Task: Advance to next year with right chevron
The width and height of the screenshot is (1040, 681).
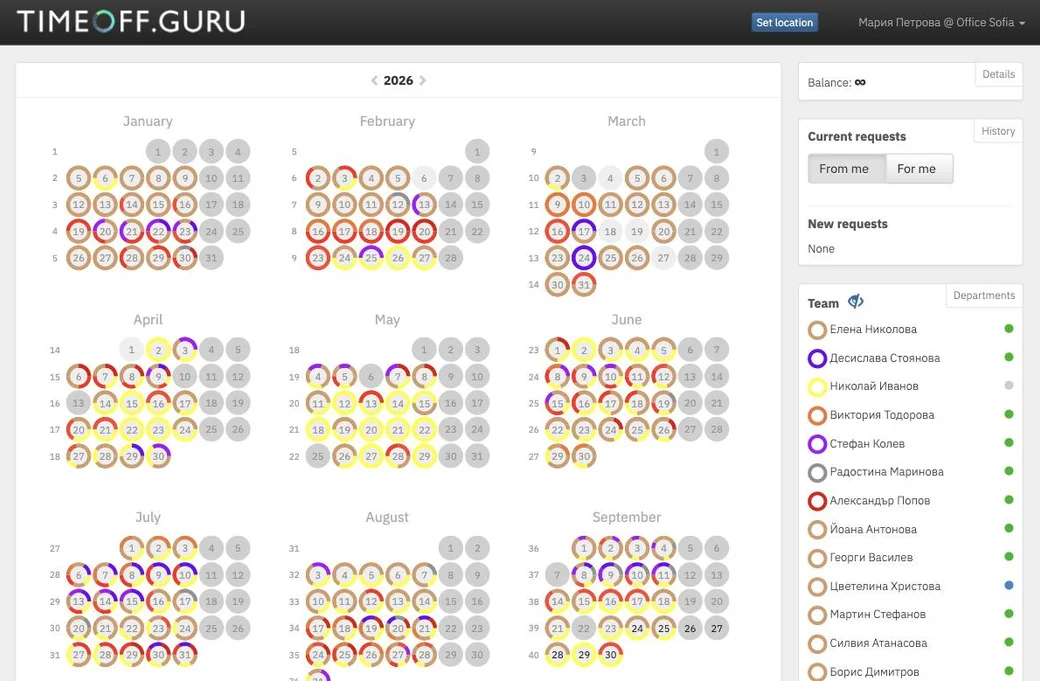Action: [x=422, y=80]
